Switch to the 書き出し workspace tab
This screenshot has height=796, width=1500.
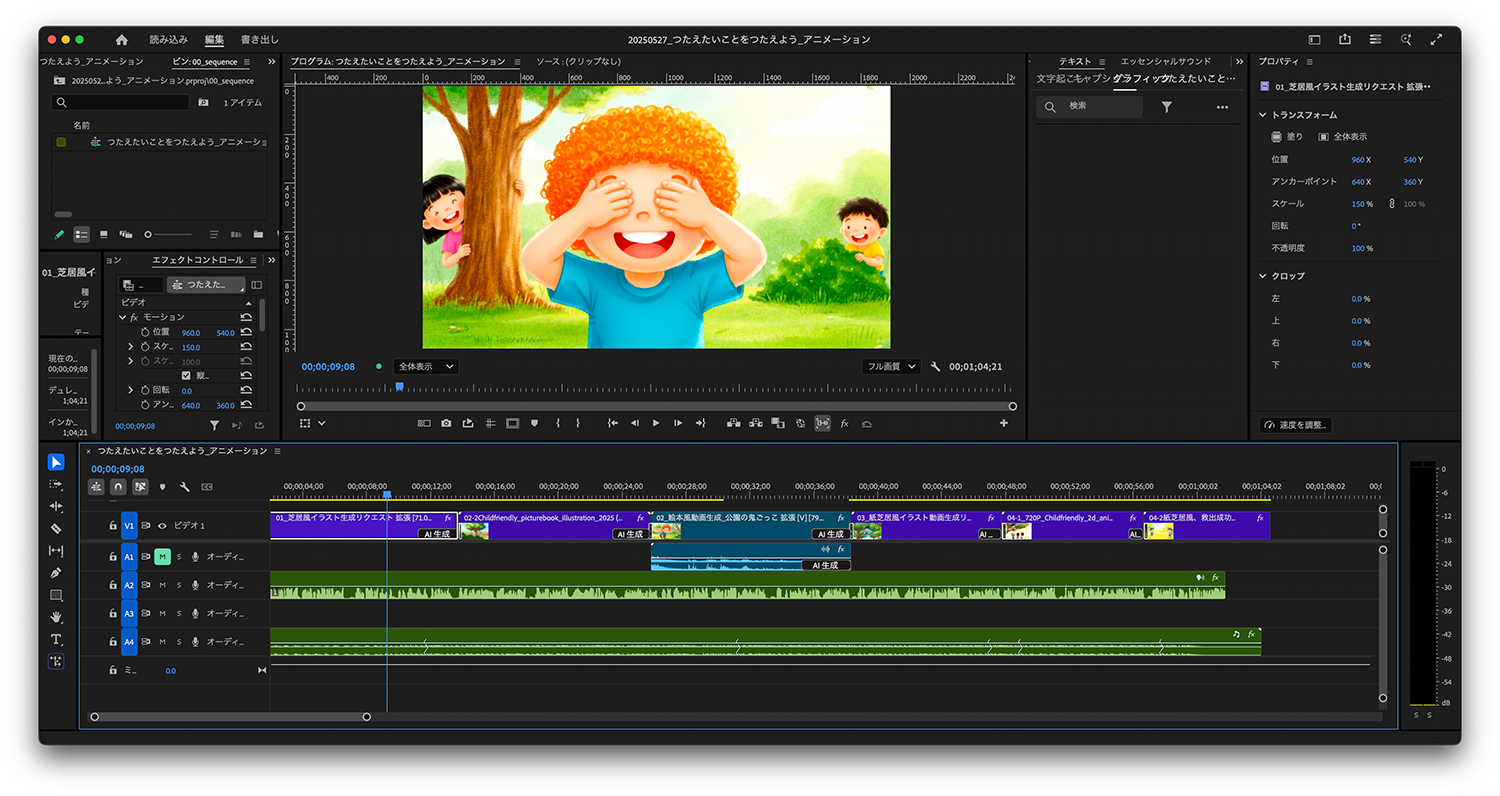tap(260, 40)
